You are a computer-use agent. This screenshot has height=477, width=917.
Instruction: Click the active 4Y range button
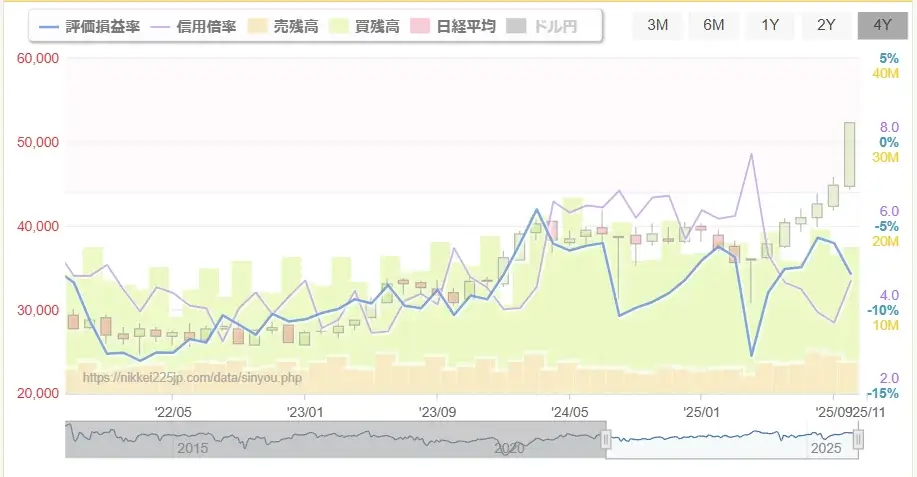[882, 25]
